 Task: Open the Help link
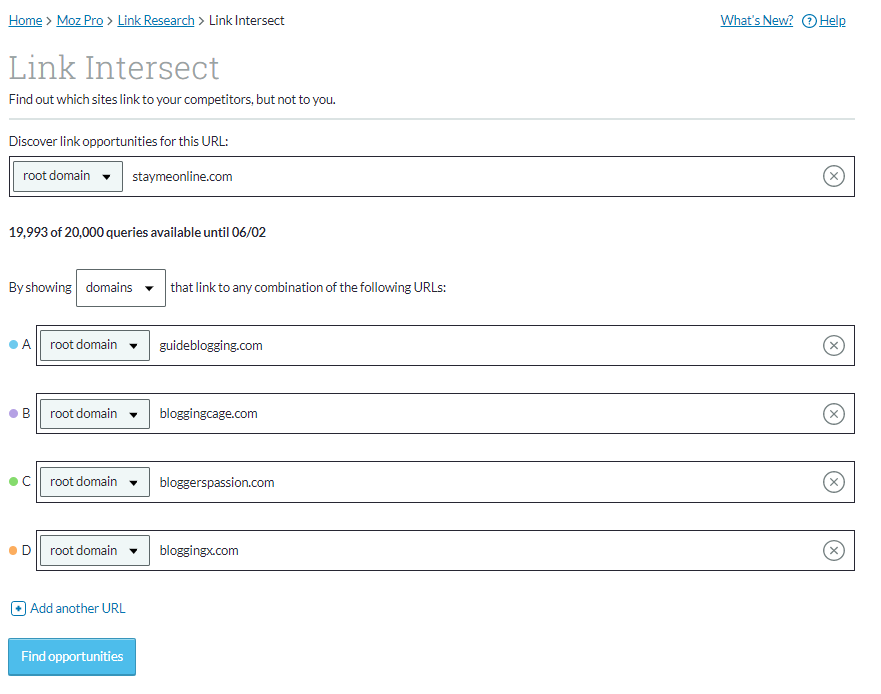[x=832, y=21]
